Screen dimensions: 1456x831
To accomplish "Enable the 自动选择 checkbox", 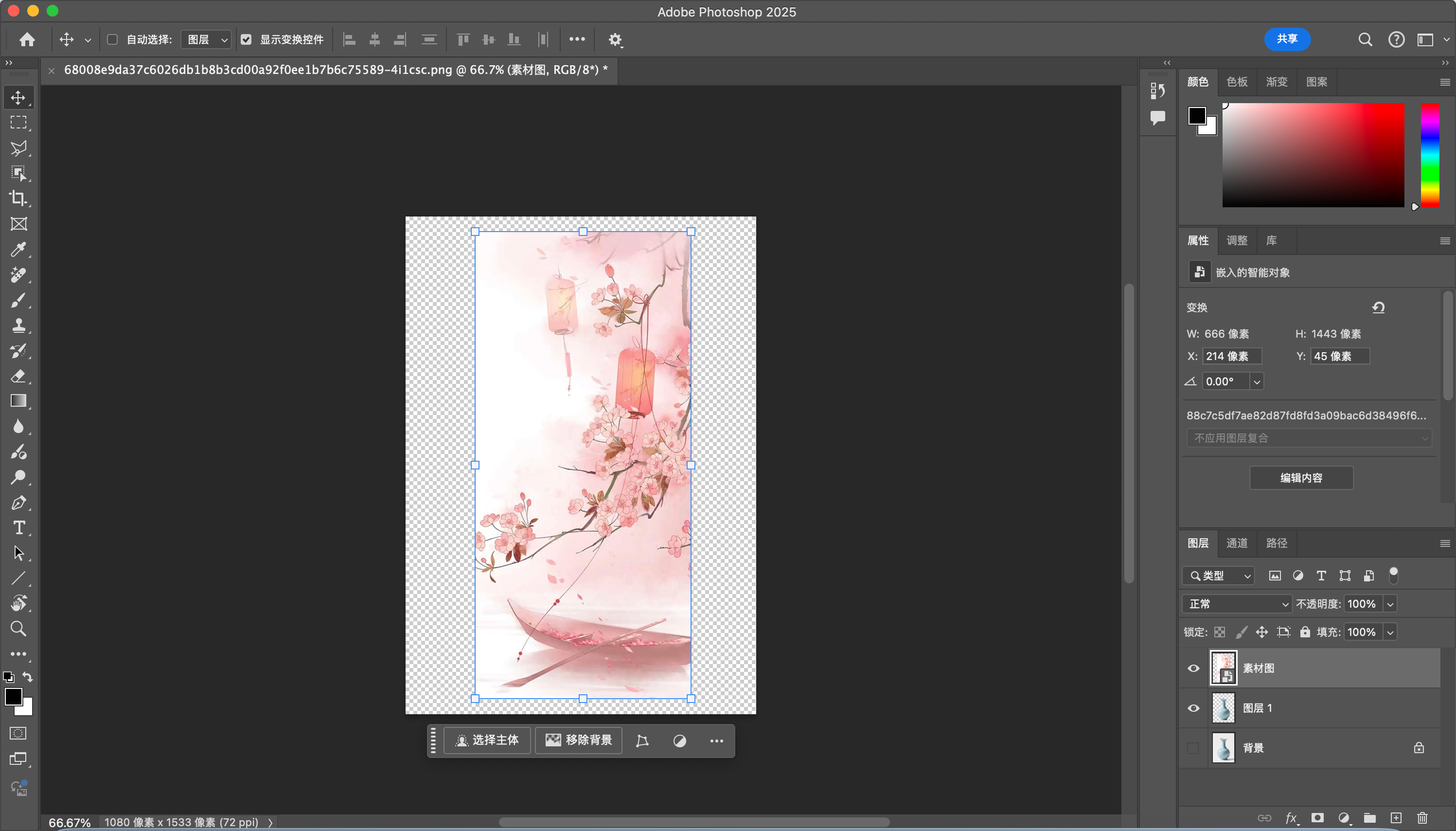I will pyautogui.click(x=112, y=39).
